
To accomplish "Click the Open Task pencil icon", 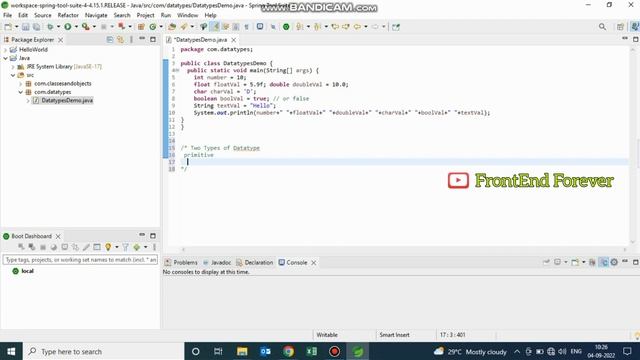I will click(184, 27).
